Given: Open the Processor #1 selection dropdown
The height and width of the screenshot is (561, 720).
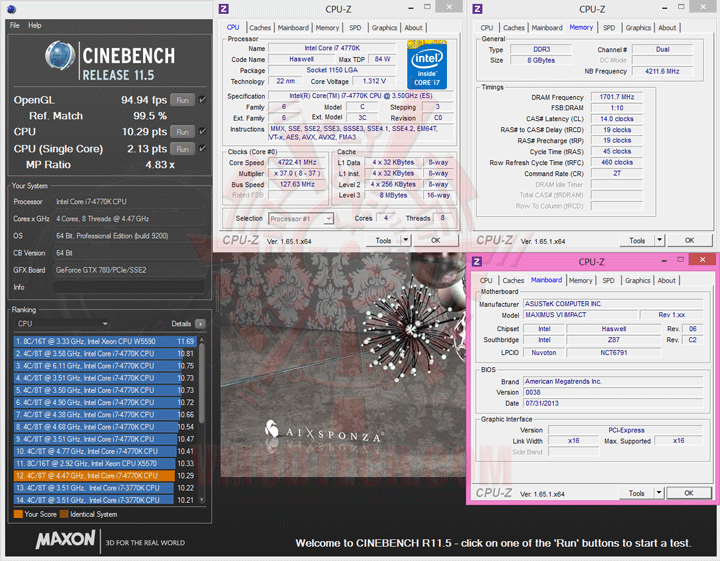Looking at the screenshot, I should coord(301,219).
